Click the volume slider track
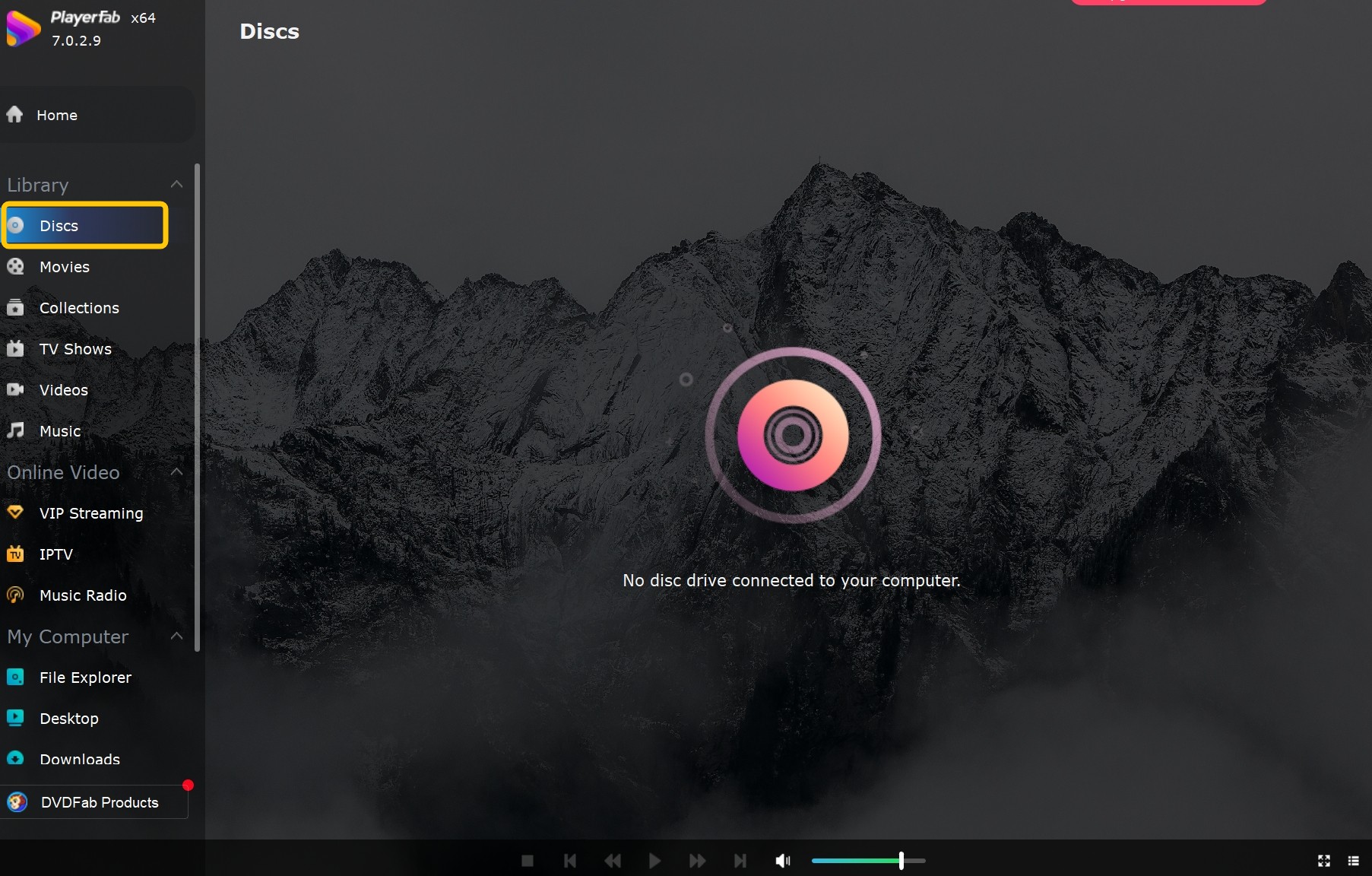Image resolution: width=1372 pixels, height=876 pixels. 869,861
